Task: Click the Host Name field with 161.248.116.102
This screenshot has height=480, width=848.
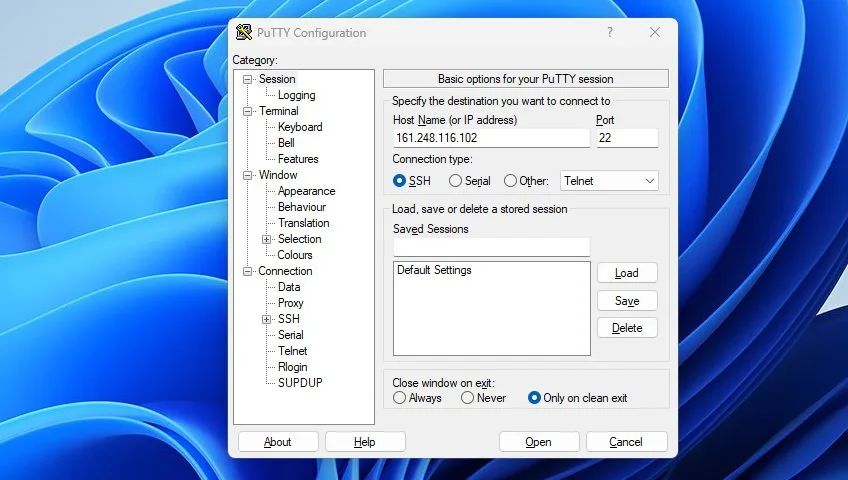Action: tap(491, 138)
